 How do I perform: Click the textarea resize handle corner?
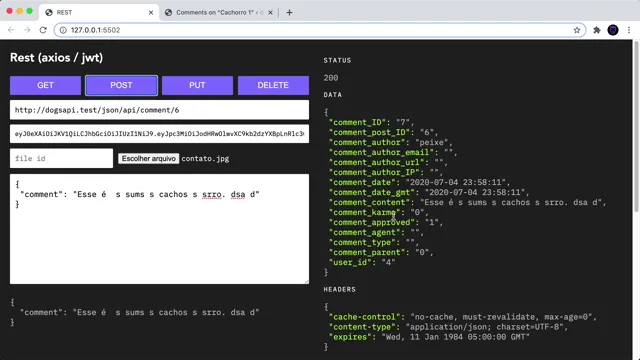[x=306, y=281]
